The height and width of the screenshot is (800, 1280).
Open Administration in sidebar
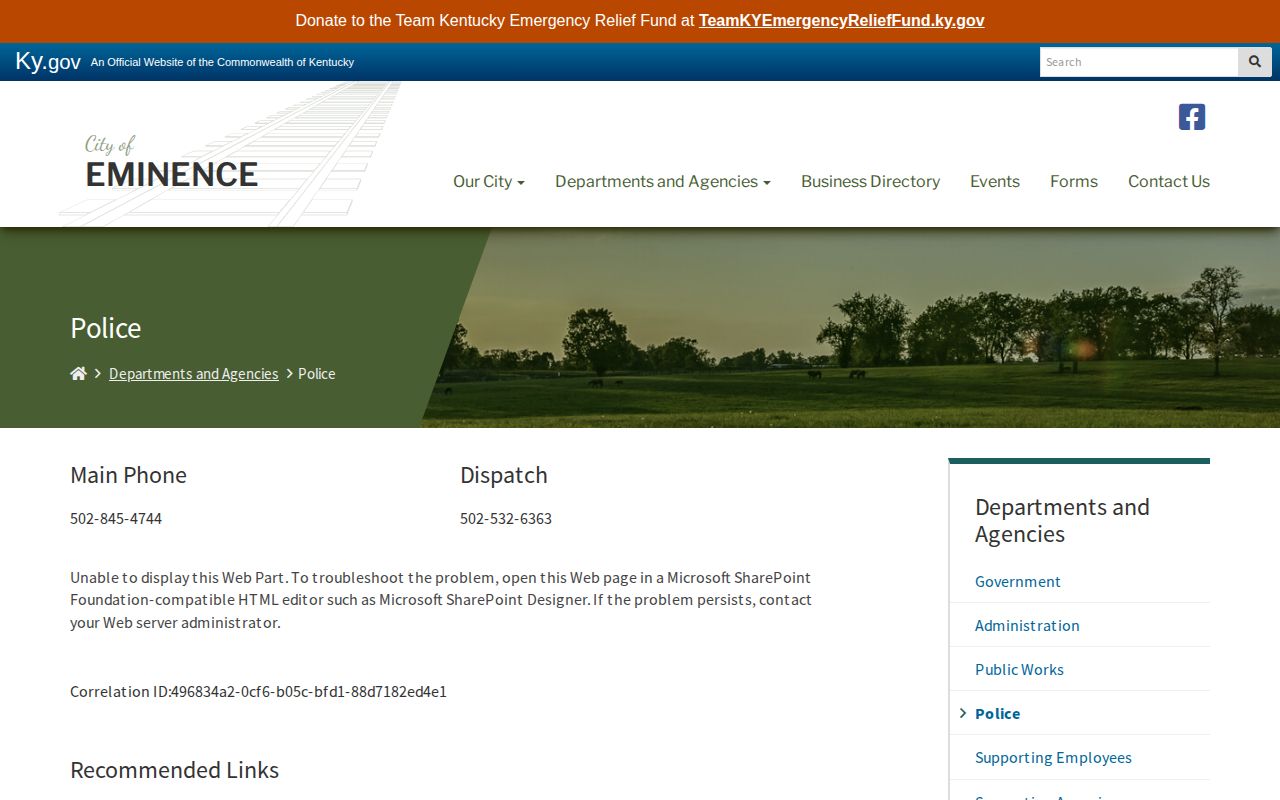1027,625
